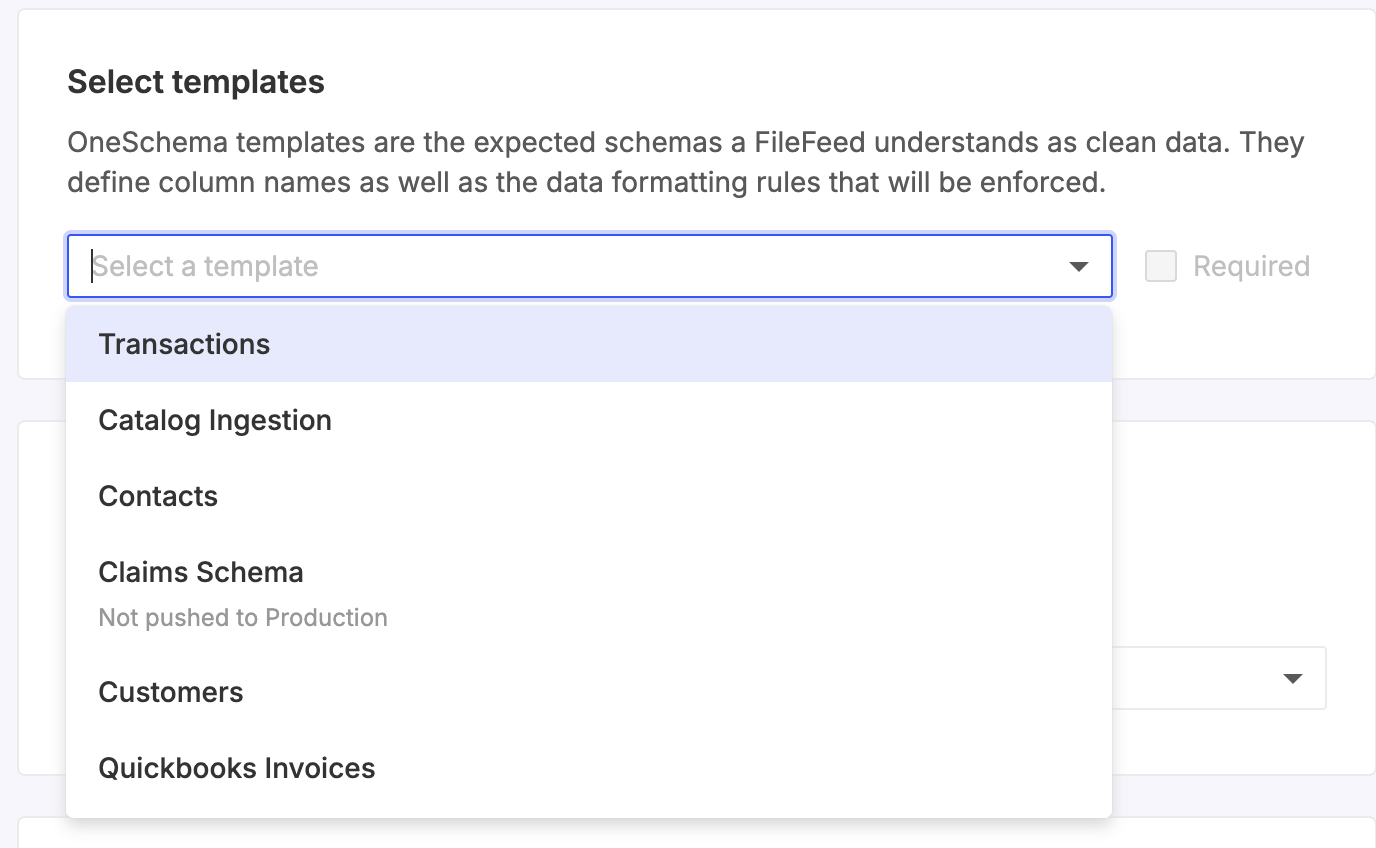Pick the Contacts template

pos(158,496)
